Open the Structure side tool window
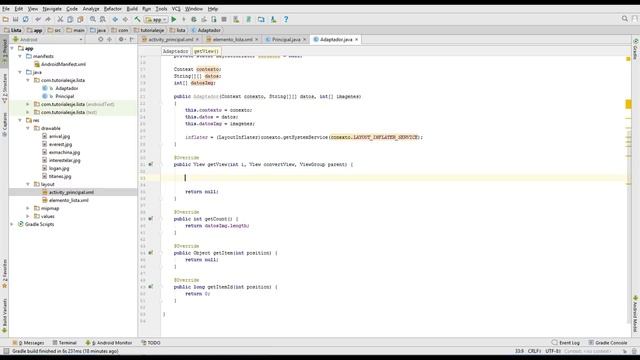640x360 pixels. point(4,88)
